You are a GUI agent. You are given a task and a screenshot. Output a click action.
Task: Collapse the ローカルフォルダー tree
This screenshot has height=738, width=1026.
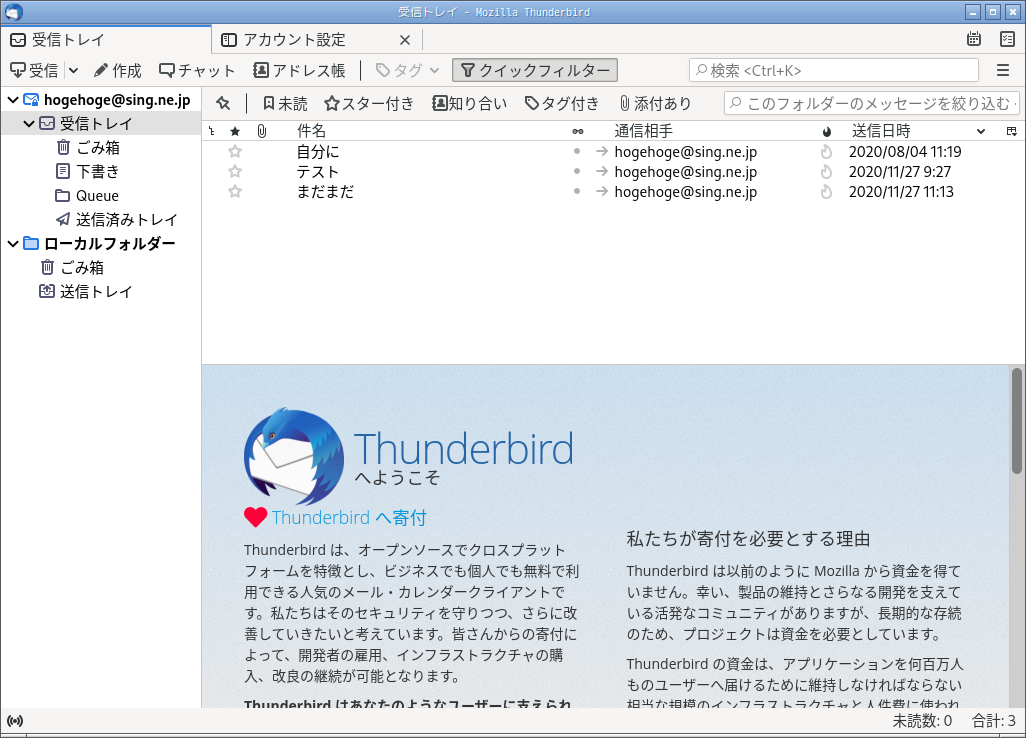(x=13, y=243)
